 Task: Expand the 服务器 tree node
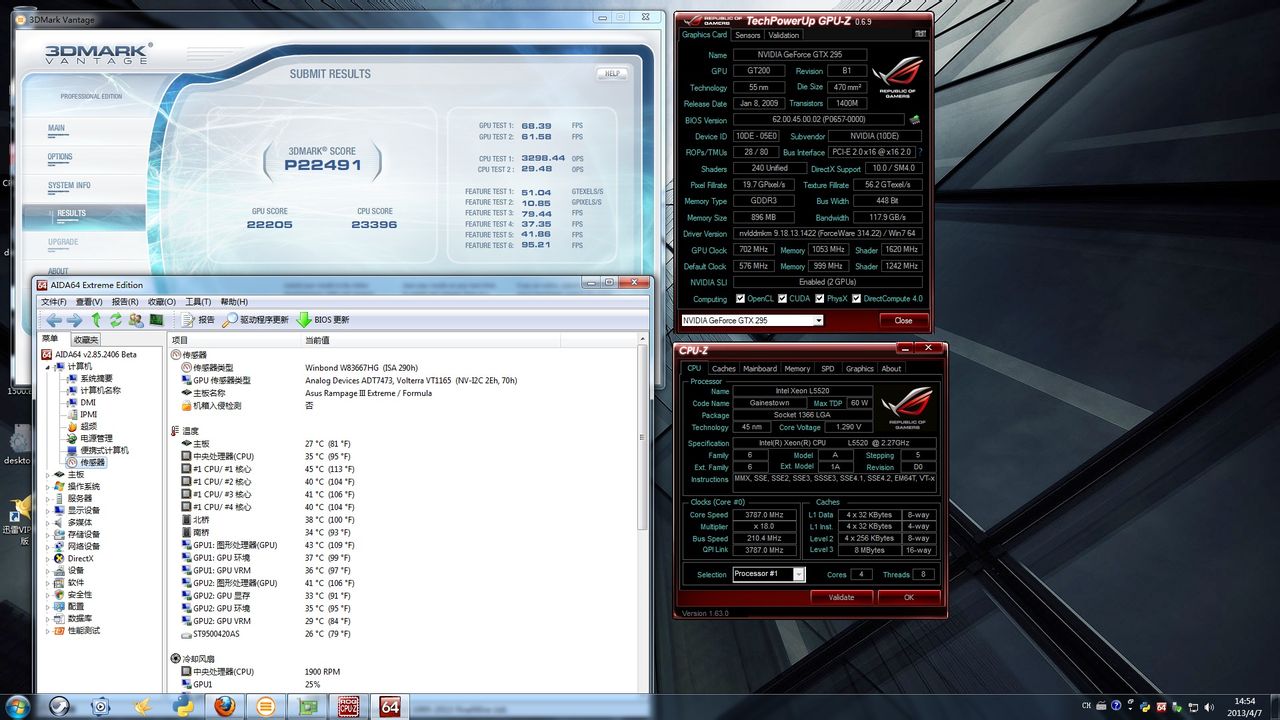coord(47,498)
